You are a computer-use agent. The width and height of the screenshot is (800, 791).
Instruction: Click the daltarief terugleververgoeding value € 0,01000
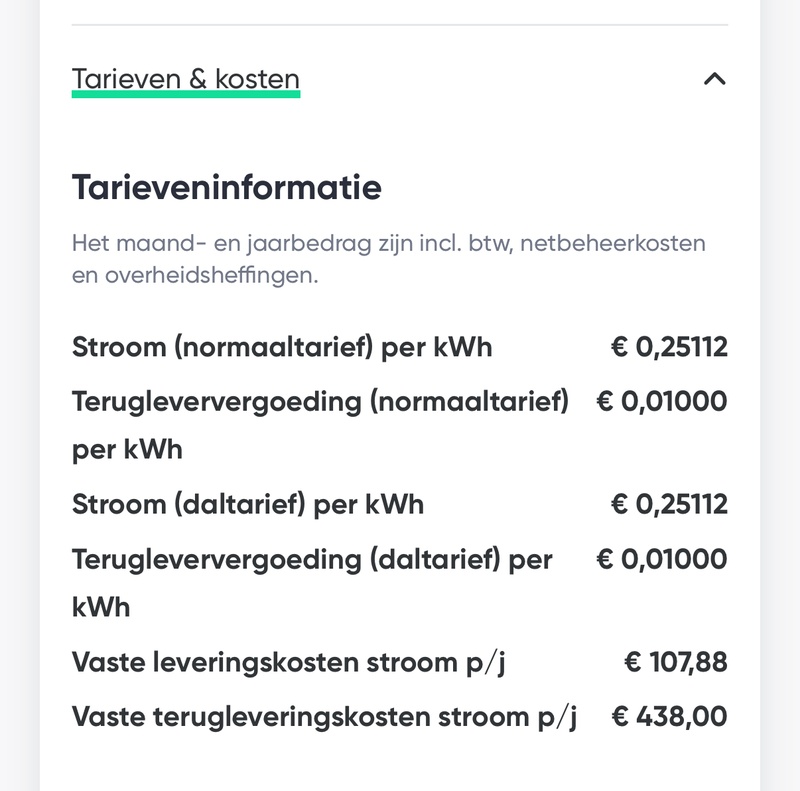coord(662,559)
